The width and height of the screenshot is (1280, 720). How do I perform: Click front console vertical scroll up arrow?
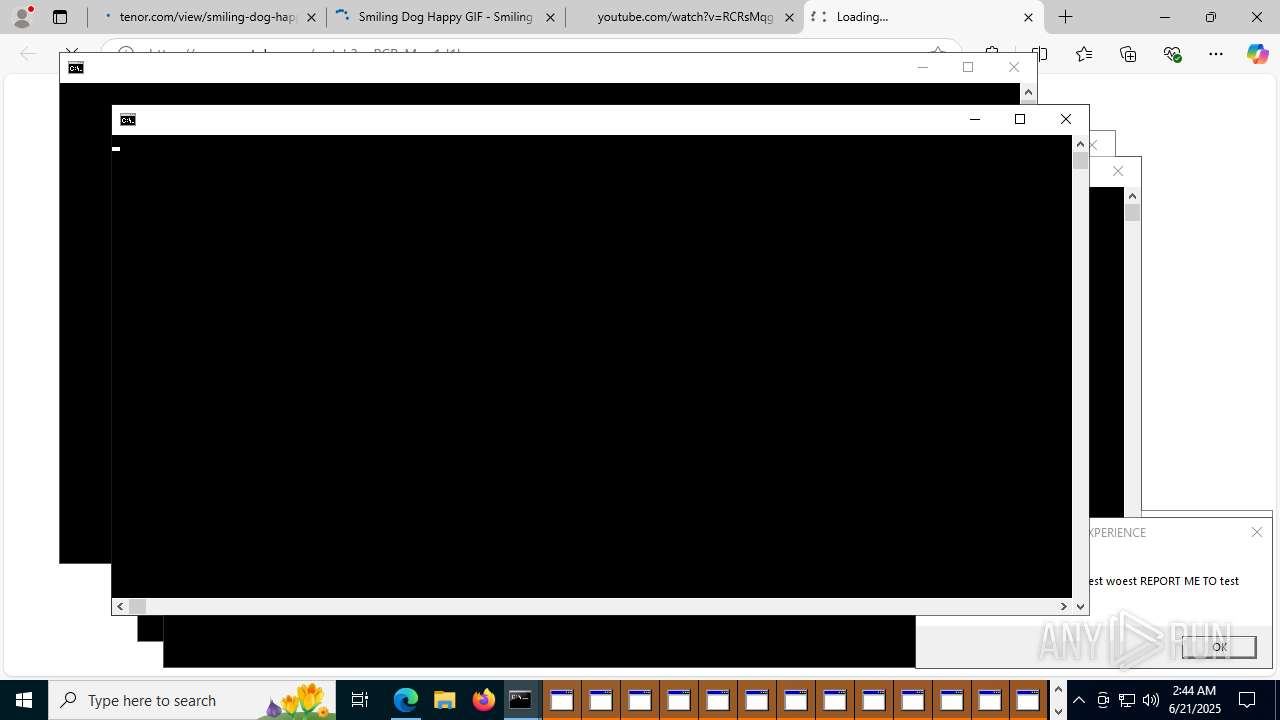coord(1080,144)
